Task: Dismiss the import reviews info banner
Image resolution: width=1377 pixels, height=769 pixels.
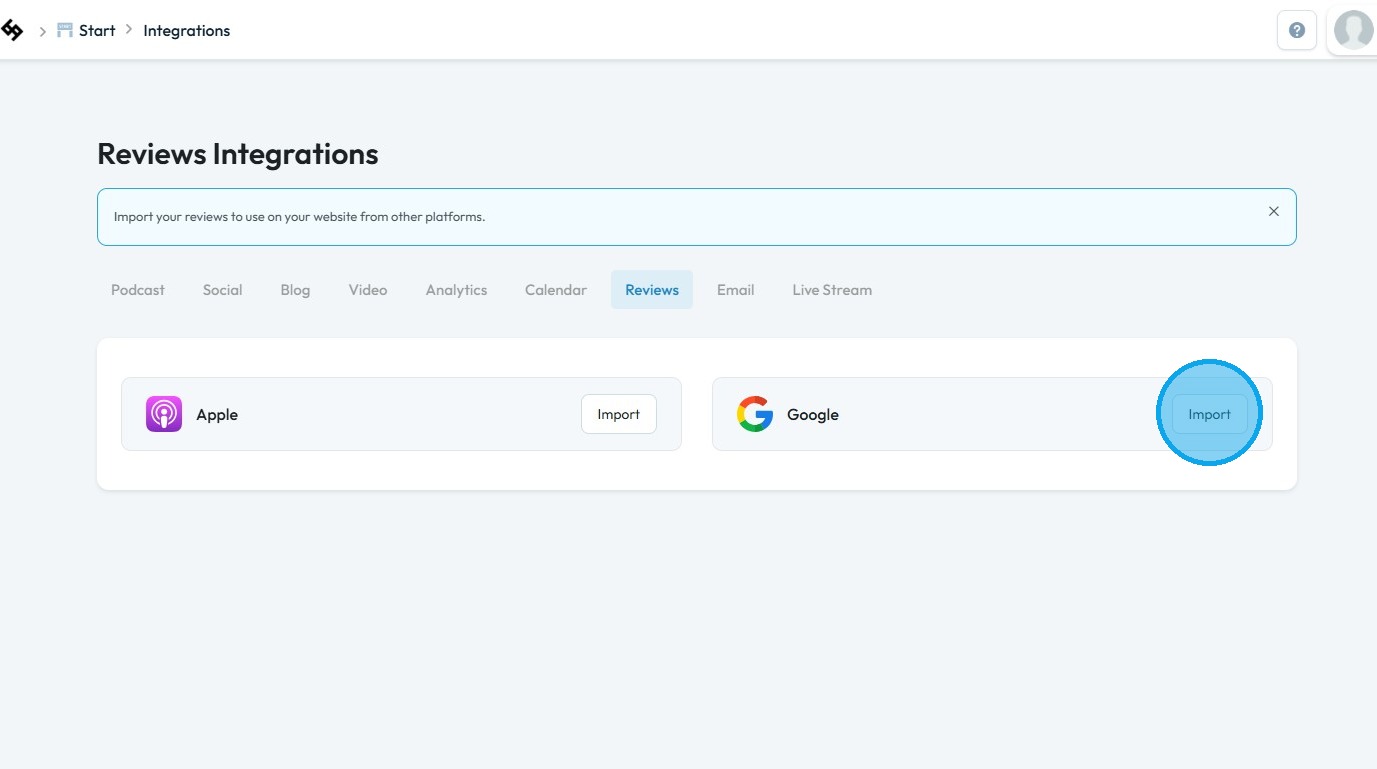Action: (1273, 212)
